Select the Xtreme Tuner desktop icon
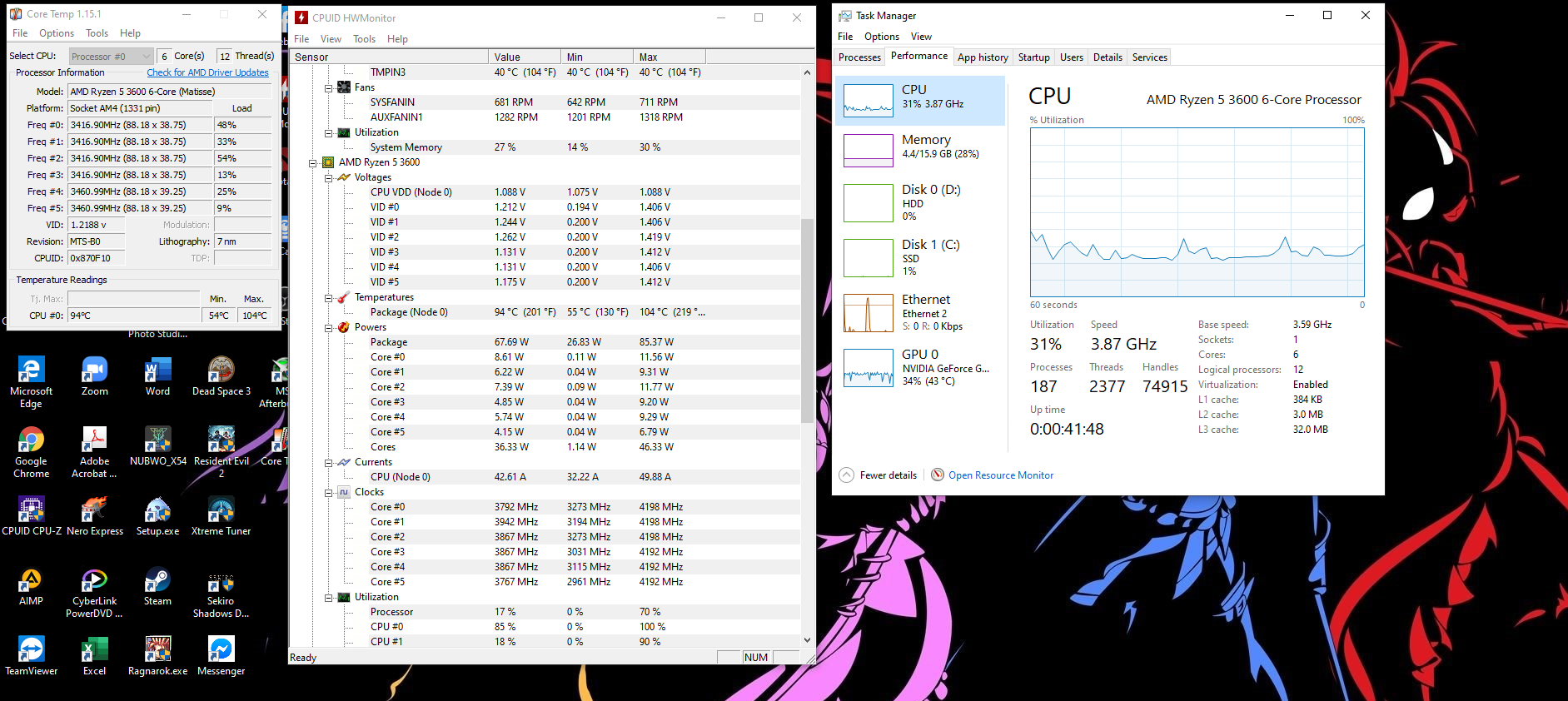Image resolution: width=1568 pixels, height=701 pixels. [221, 516]
